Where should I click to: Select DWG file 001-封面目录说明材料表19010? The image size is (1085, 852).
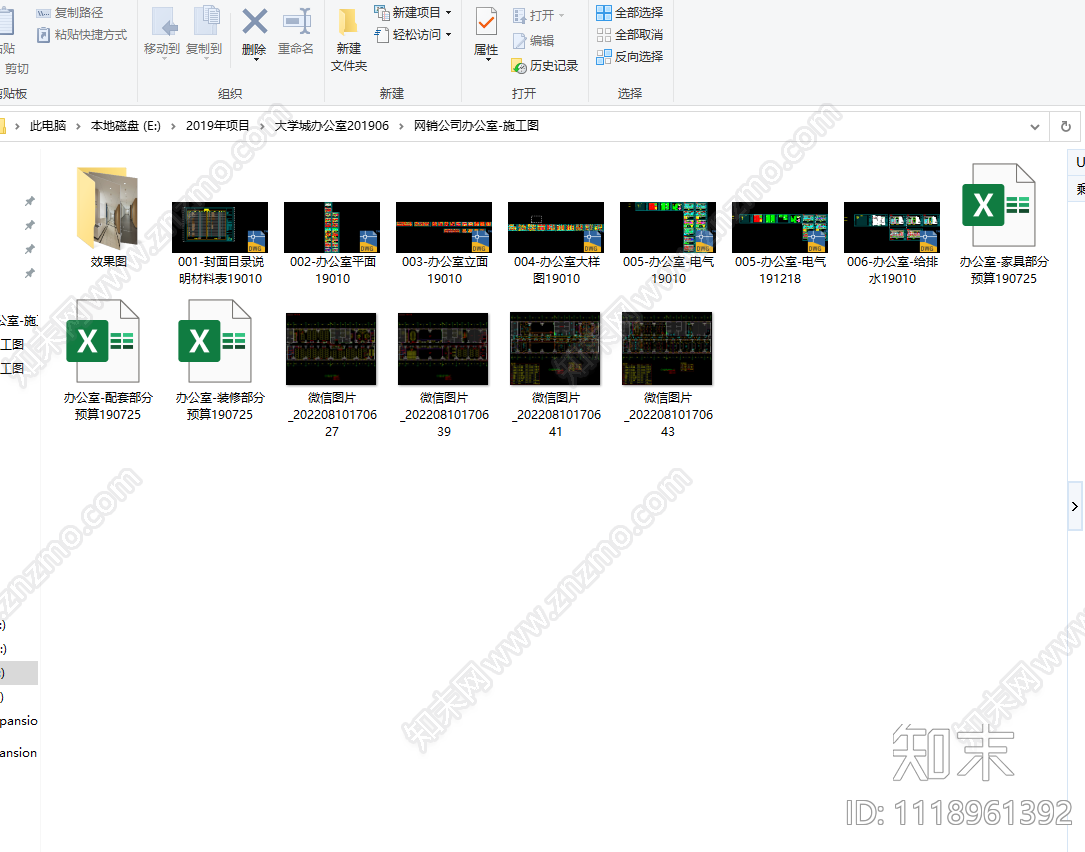coord(220,243)
